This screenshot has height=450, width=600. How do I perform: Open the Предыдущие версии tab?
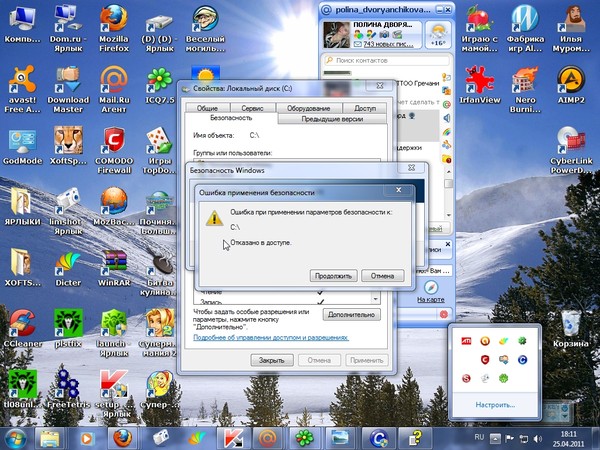(332, 119)
